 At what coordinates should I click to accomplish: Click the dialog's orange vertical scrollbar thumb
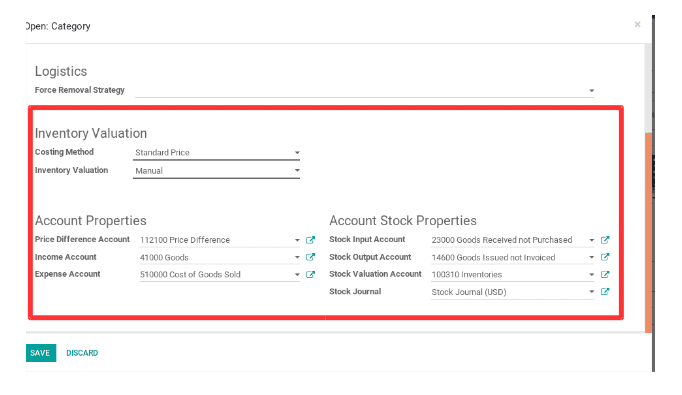(x=648, y=233)
